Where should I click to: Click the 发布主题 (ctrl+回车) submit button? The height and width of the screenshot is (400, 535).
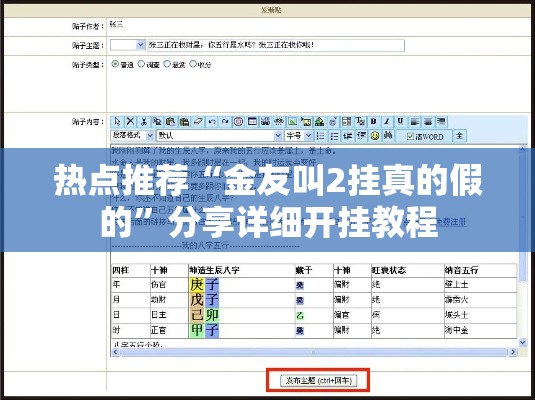click(318, 380)
